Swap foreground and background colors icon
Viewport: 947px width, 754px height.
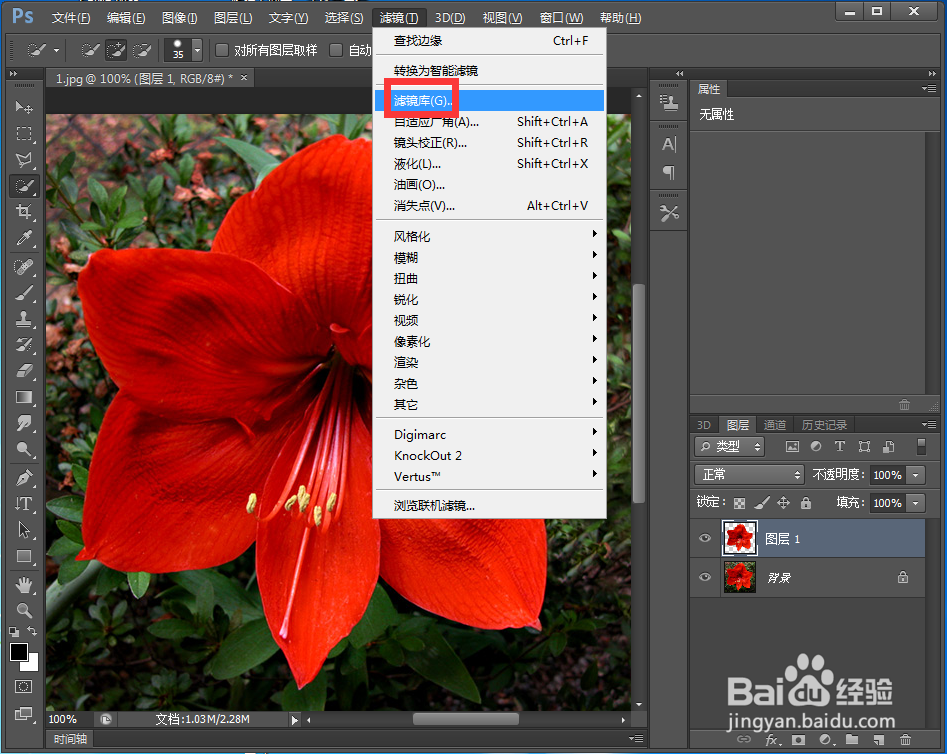point(32,631)
